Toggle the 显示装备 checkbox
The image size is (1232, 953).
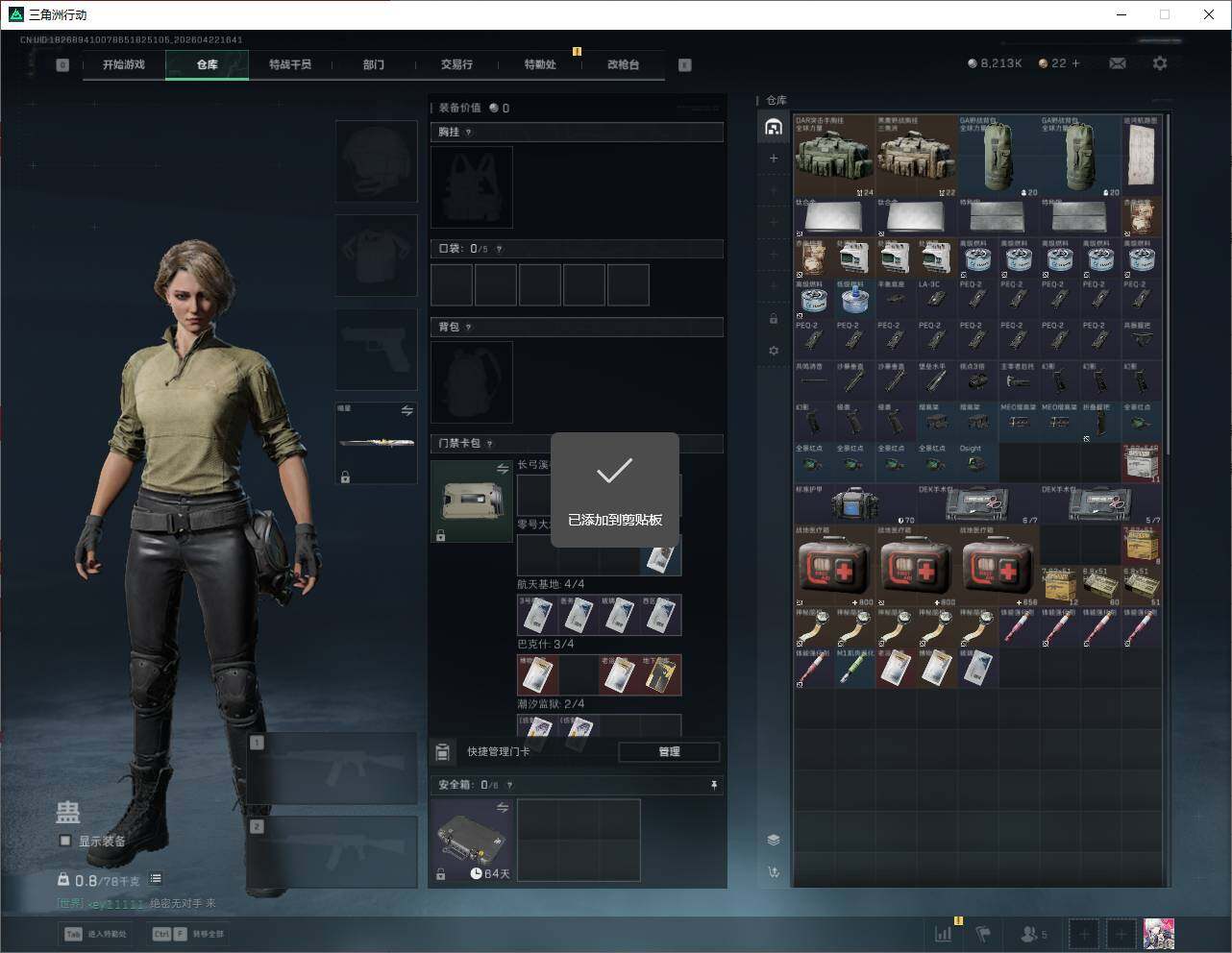(x=65, y=841)
